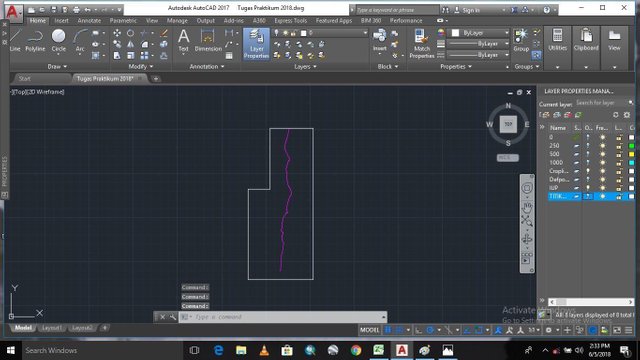The height and width of the screenshot is (360, 640).
Task: Open the Annotate ribbon tab
Action: click(x=89, y=20)
